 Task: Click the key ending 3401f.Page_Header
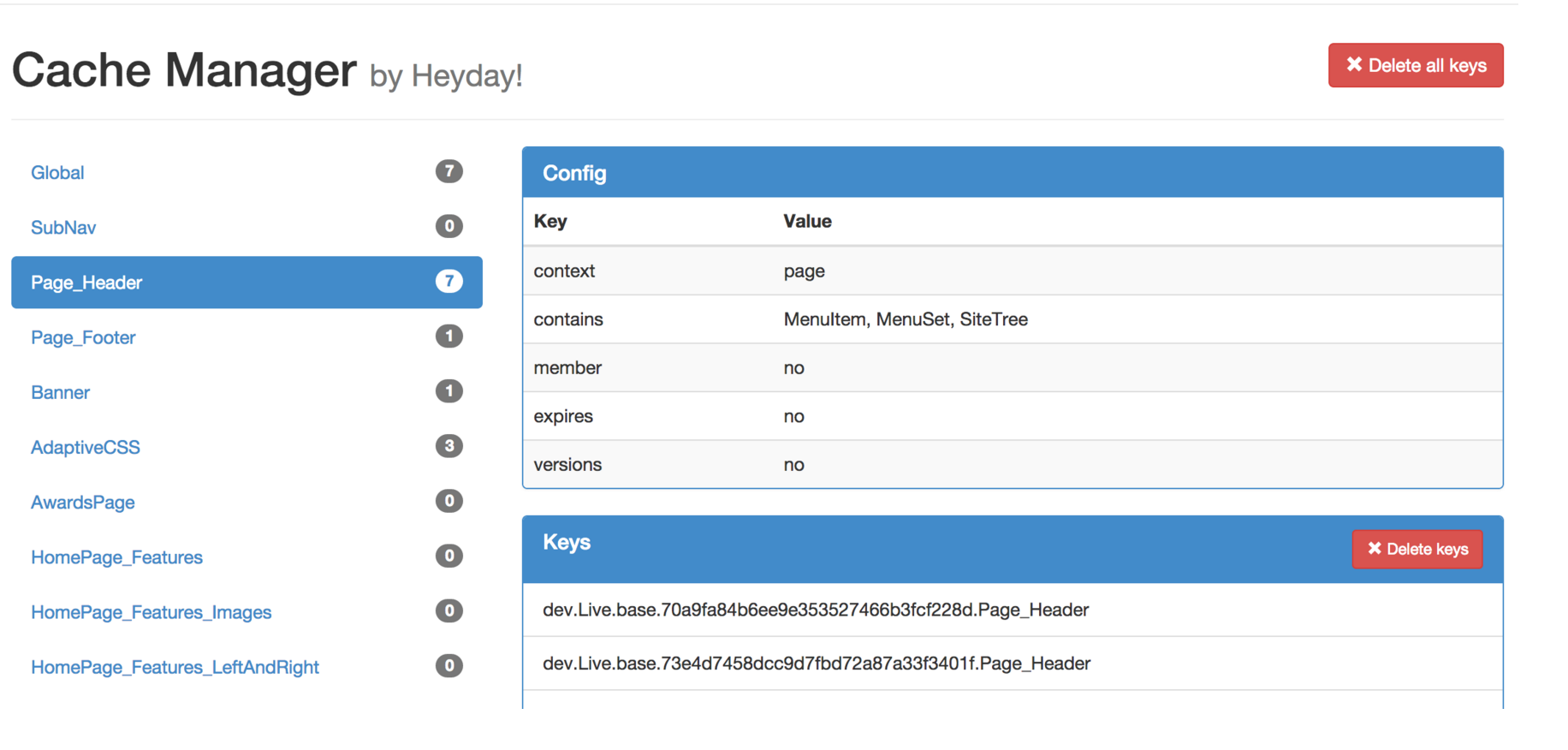tap(816, 664)
